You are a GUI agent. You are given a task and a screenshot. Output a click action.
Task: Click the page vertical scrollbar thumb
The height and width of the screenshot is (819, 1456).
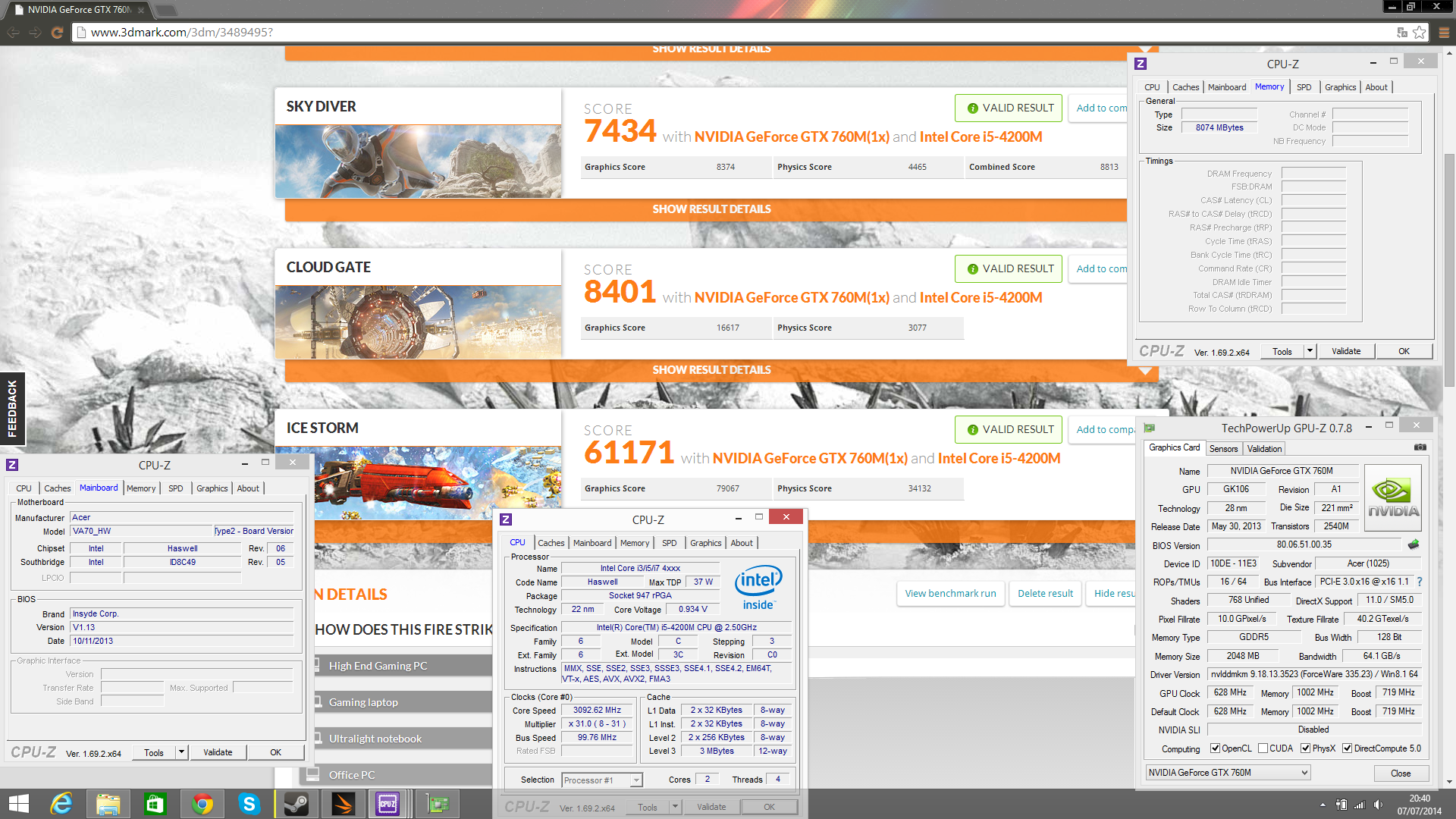[1450, 269]
